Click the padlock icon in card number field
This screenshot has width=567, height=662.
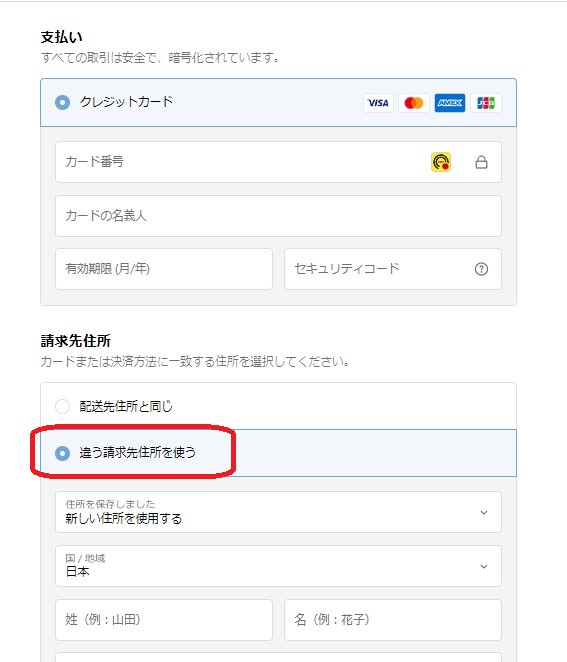point(481,162)
